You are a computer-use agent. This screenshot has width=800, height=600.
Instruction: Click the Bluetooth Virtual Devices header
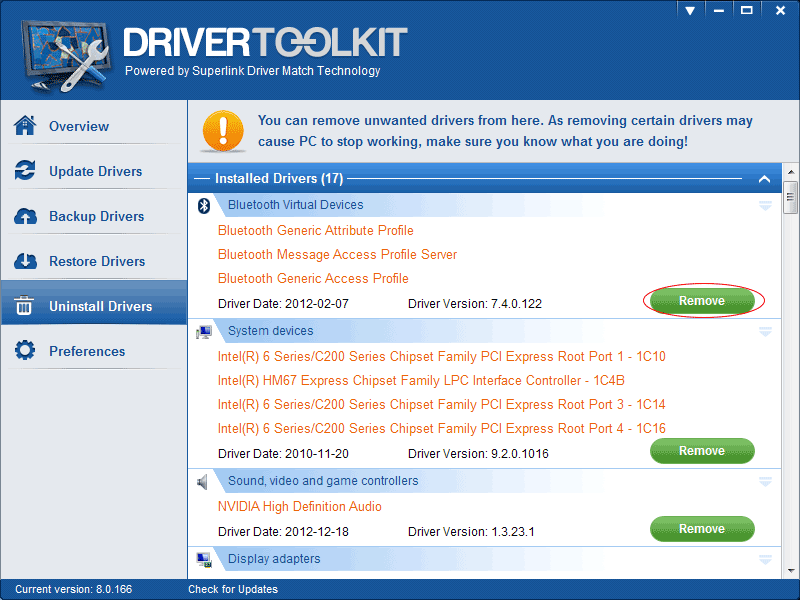(295, 205)
